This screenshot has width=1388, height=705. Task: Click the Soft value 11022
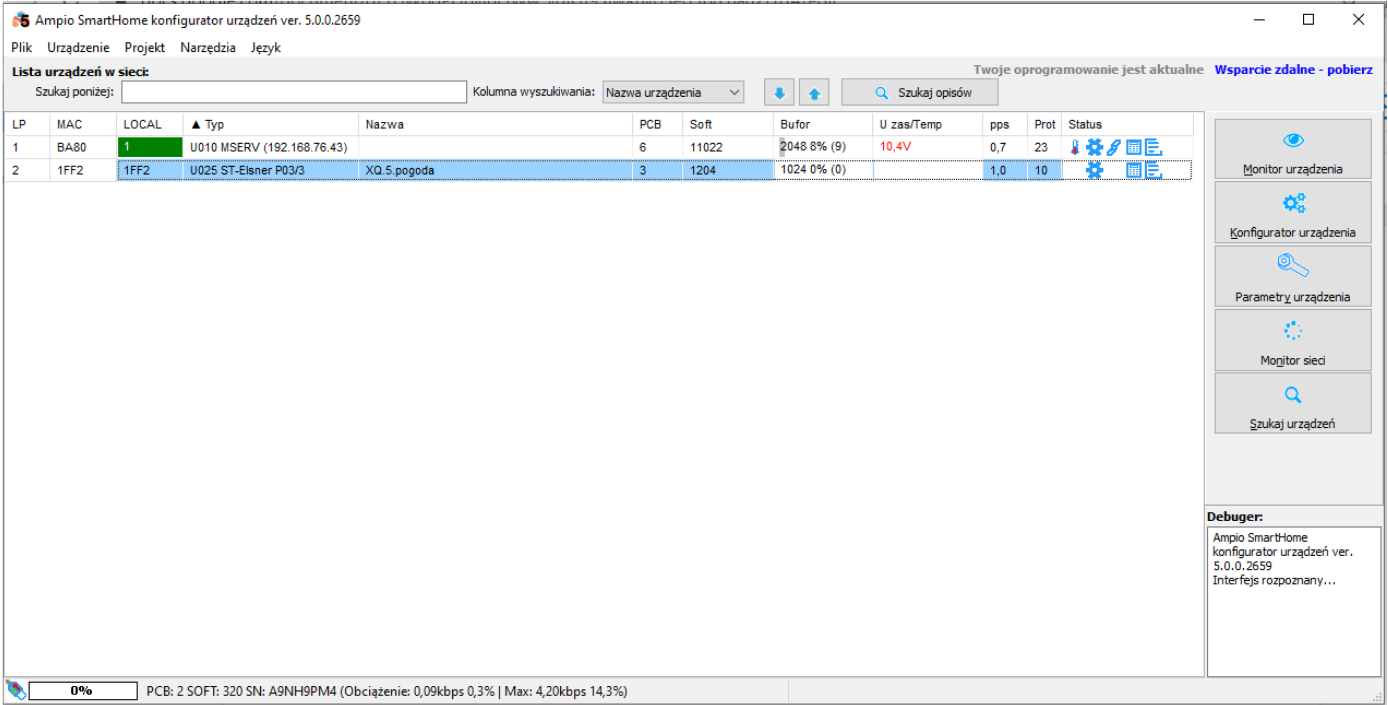click(x=706, y=147)
